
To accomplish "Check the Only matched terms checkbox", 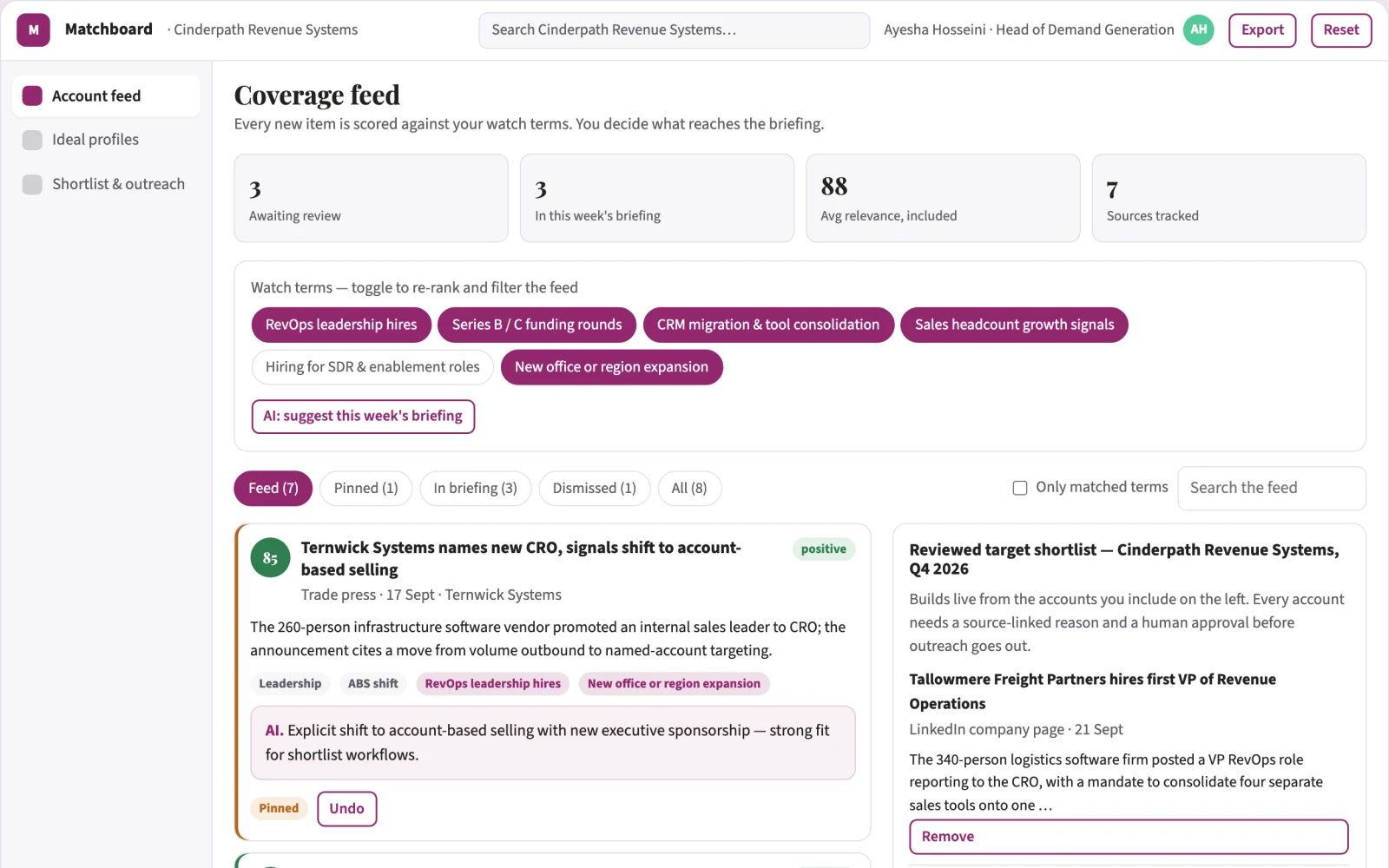I will click(1020, 488).
